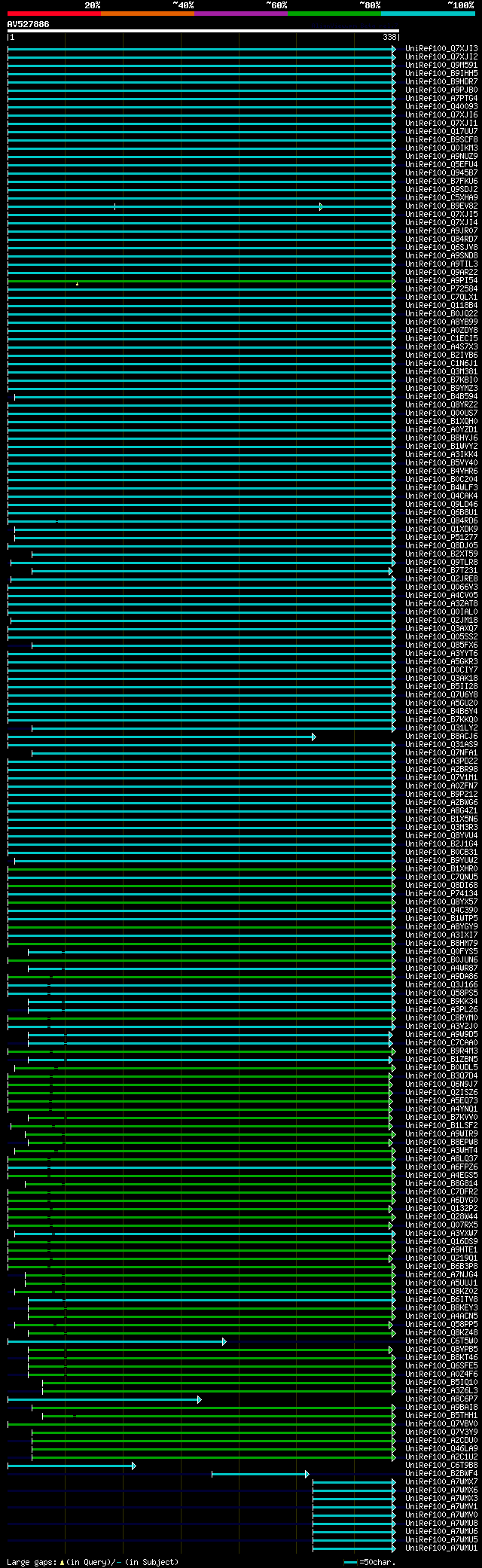Select the UniRef100_Q2JRE8 label
The width and height of the screenshot is (482, 1568).
(441, 578)
